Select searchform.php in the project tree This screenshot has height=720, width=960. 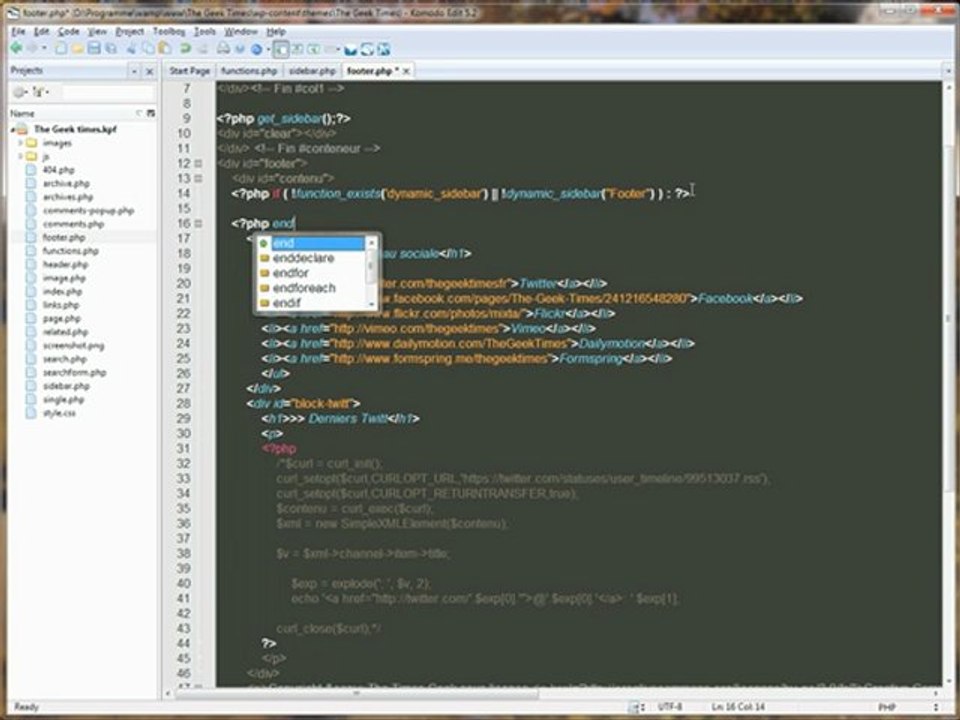pos(75,372)
